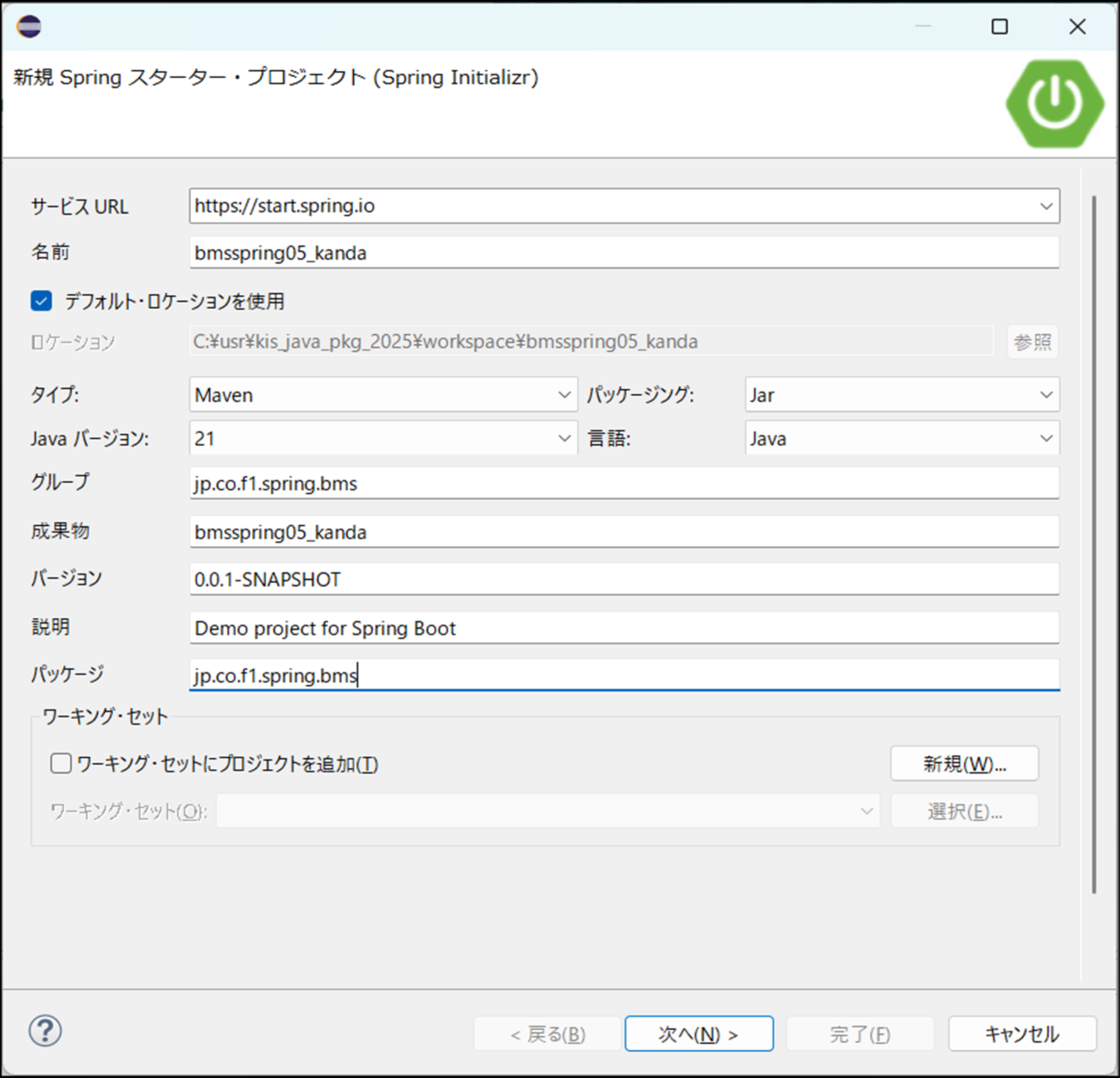The width and height of the screenshot is (1120, 1078).
Task: Expand the 言語 Java dropdown
Action: [x=1046, y=439]
